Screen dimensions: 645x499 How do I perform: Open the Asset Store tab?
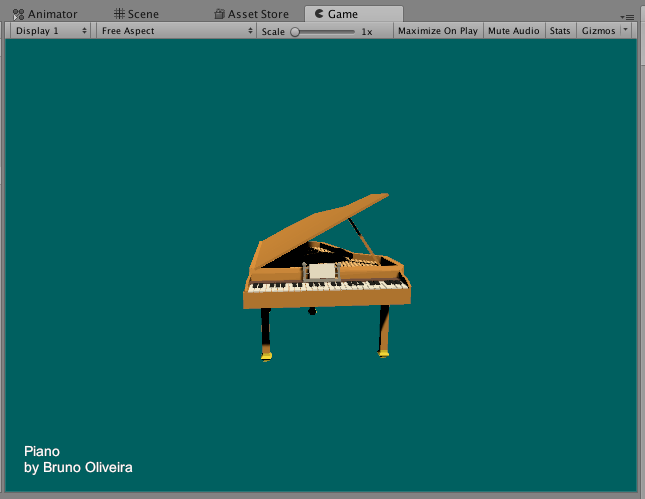[251, 14]
